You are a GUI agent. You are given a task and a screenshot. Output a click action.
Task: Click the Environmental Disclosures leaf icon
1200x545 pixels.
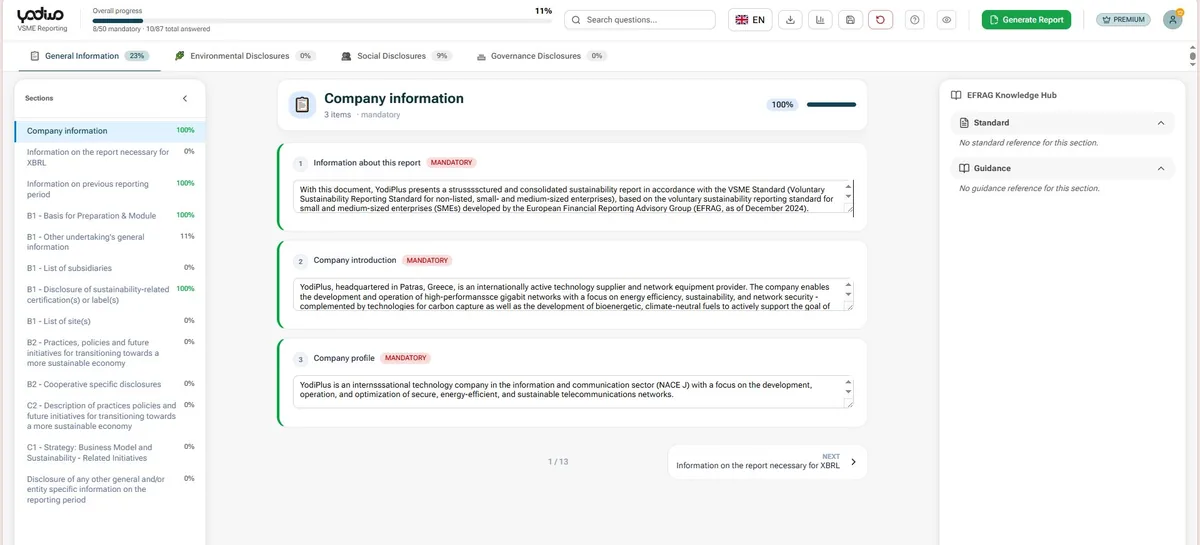(180, 56)
